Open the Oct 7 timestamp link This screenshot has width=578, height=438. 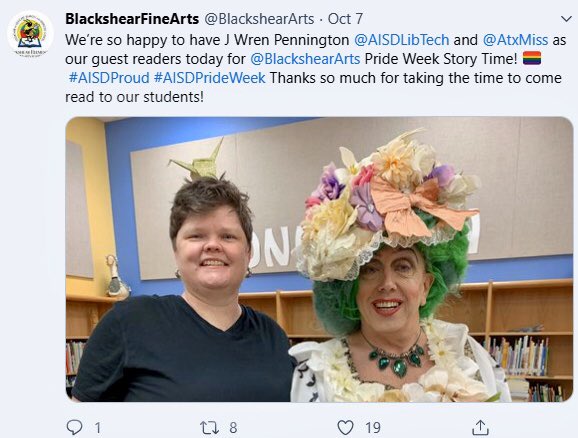tap(345, 19)
